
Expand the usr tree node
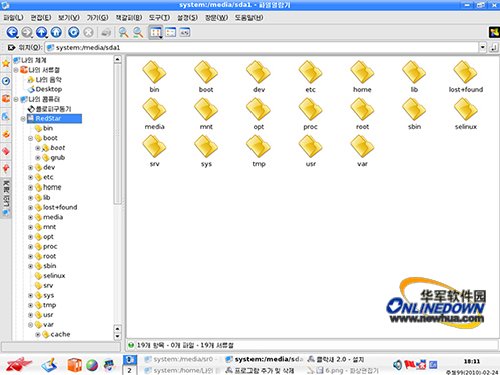pyautogui.click(x=30, y=315)
